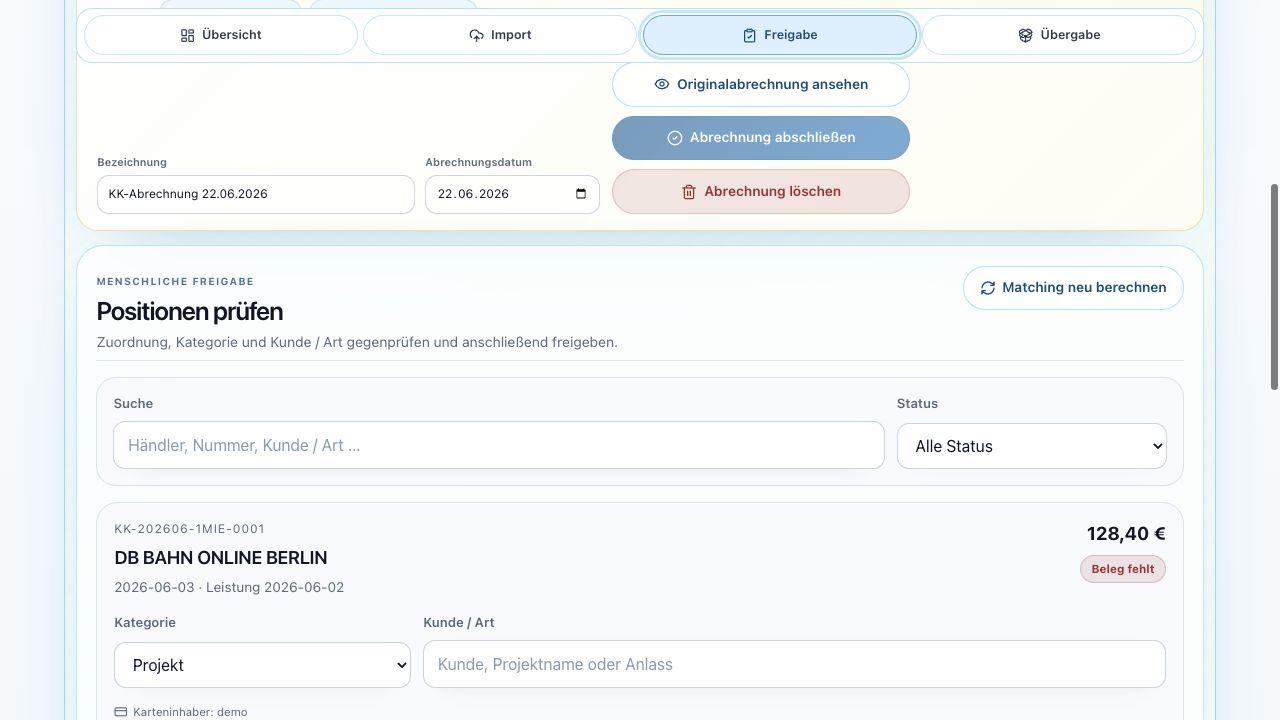Click the refresh icon on Matching neu berechnen
Screen dimensions: 1280x720
click(x=987, y=288)
